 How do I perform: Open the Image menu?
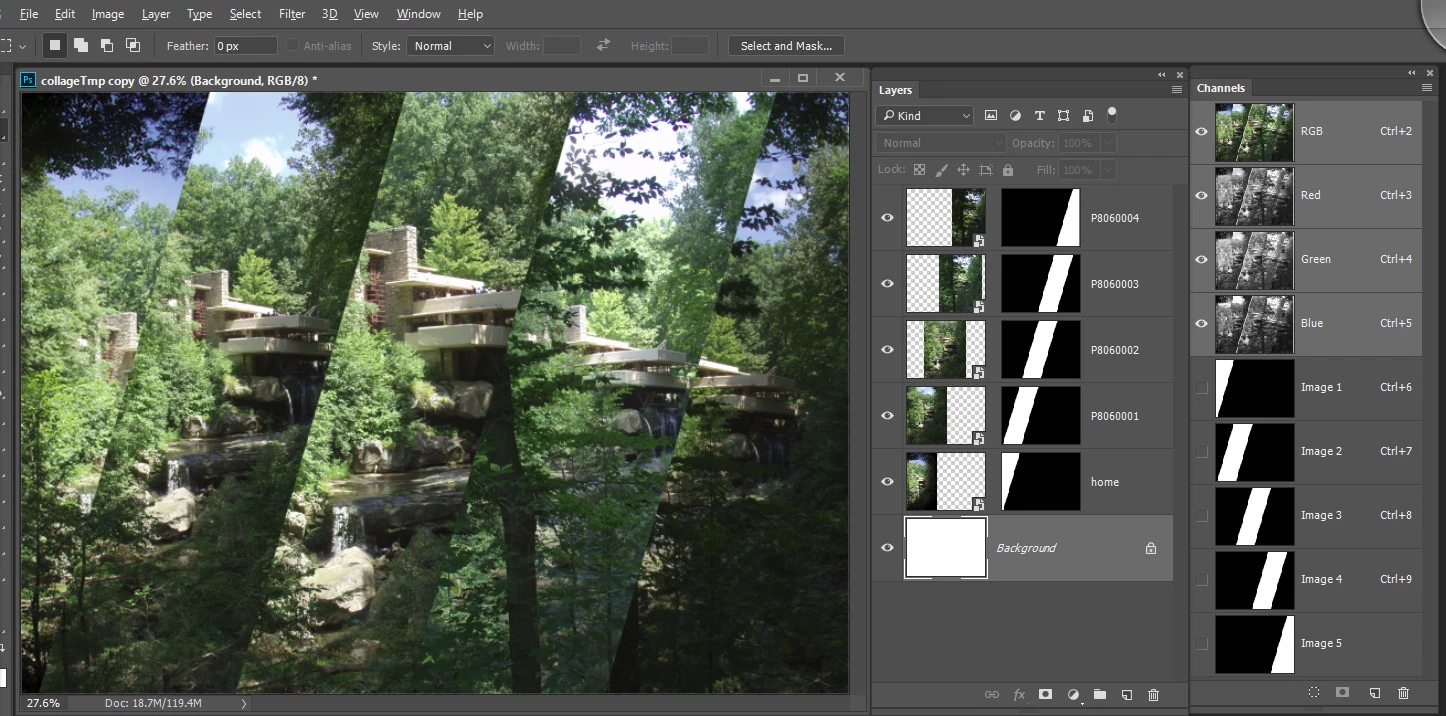click(108, 14)
